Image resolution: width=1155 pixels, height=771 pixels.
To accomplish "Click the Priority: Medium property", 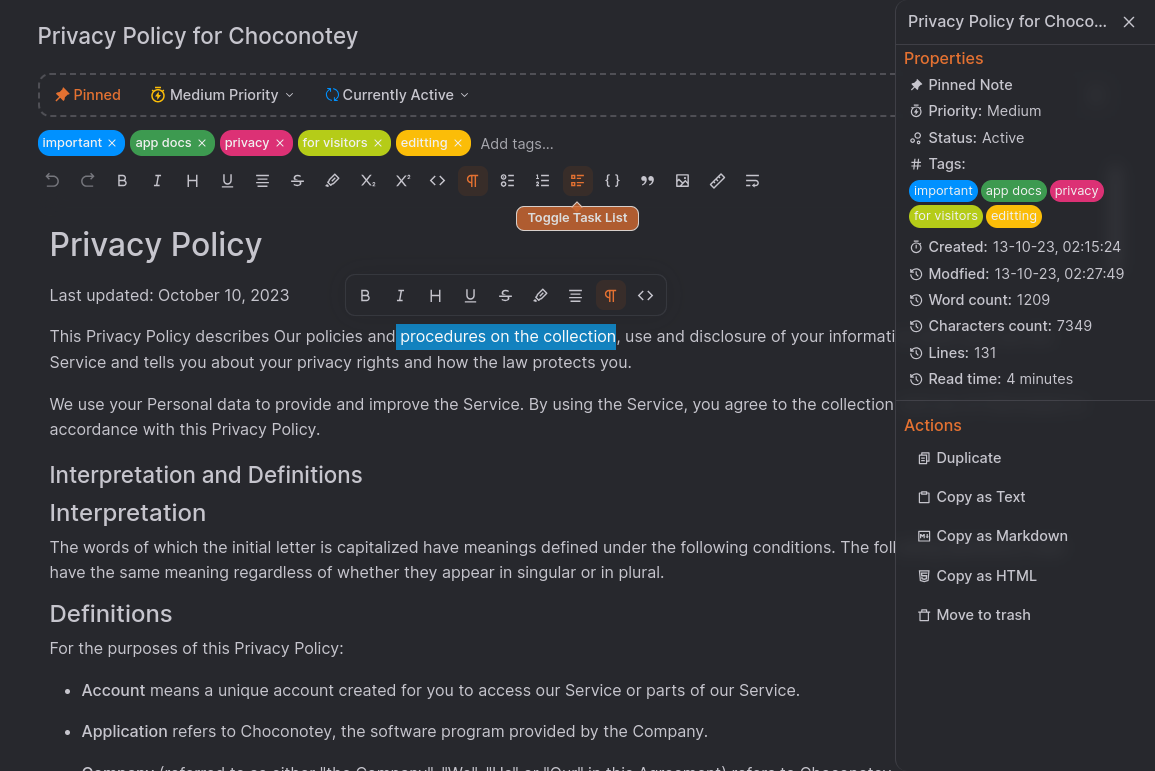I will tap(975, 111).
